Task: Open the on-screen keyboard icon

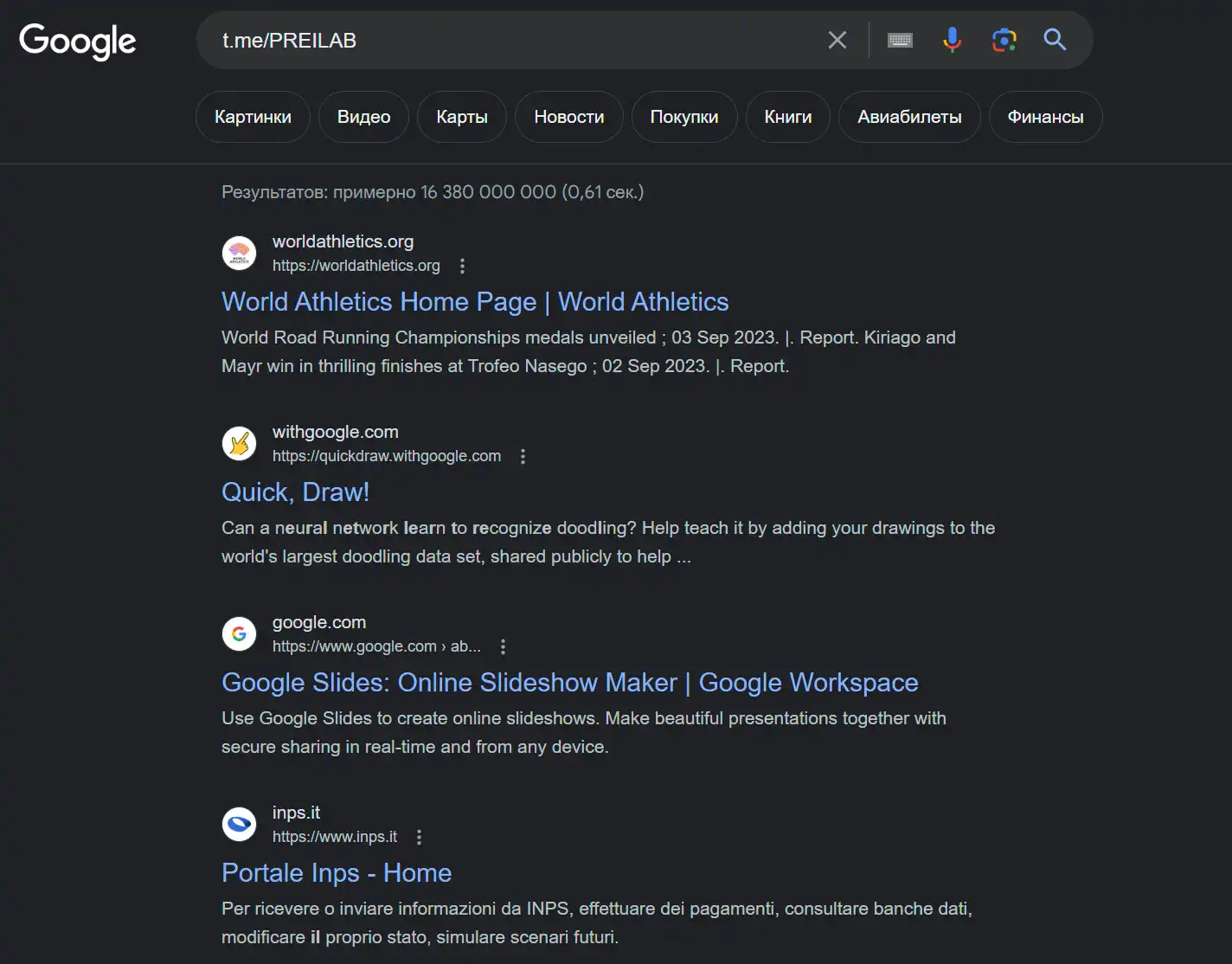Action: pos(900,40)
